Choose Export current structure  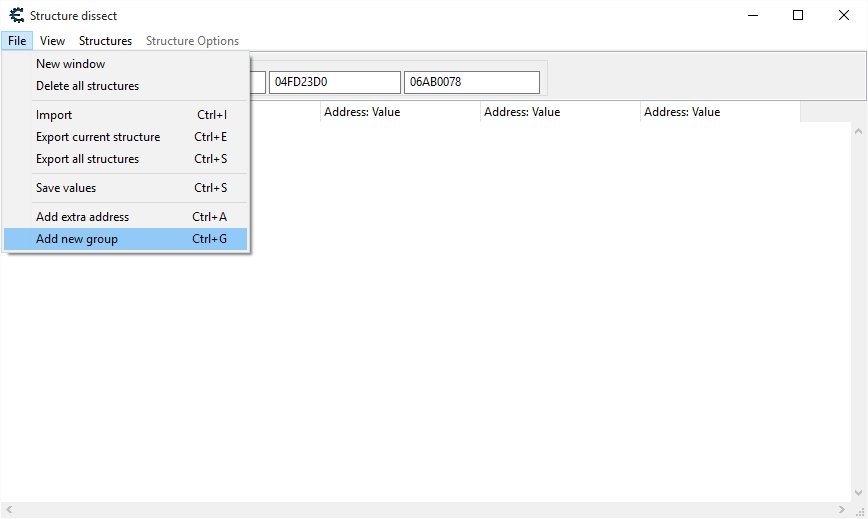[x=98, y=137]
